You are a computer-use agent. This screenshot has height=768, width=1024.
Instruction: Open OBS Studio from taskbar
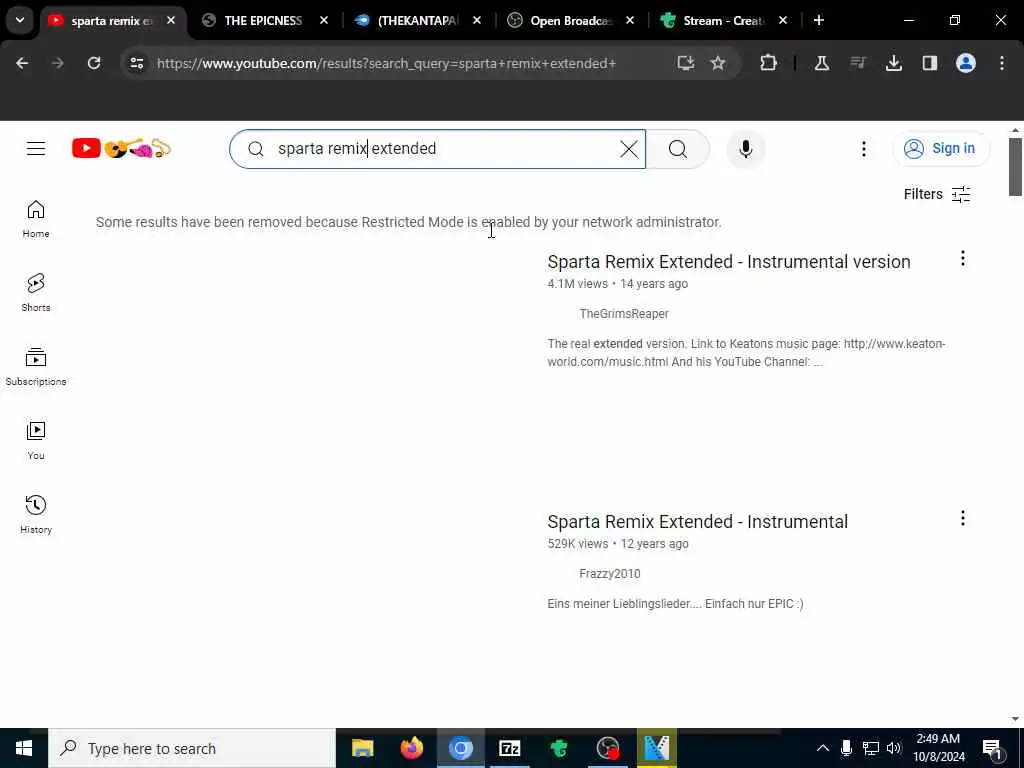[x=608, y=748]
